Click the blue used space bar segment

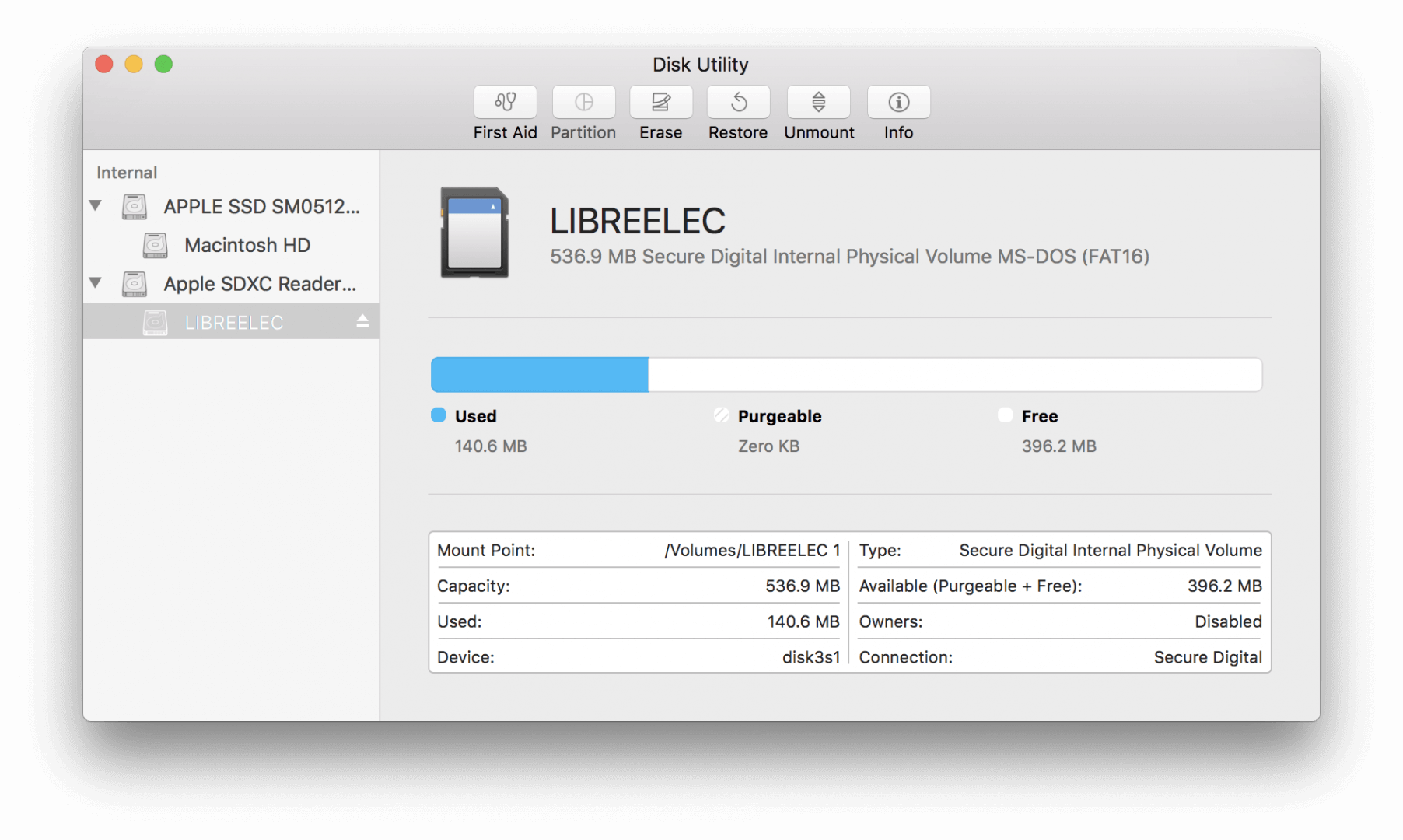[x=540, y=375]
